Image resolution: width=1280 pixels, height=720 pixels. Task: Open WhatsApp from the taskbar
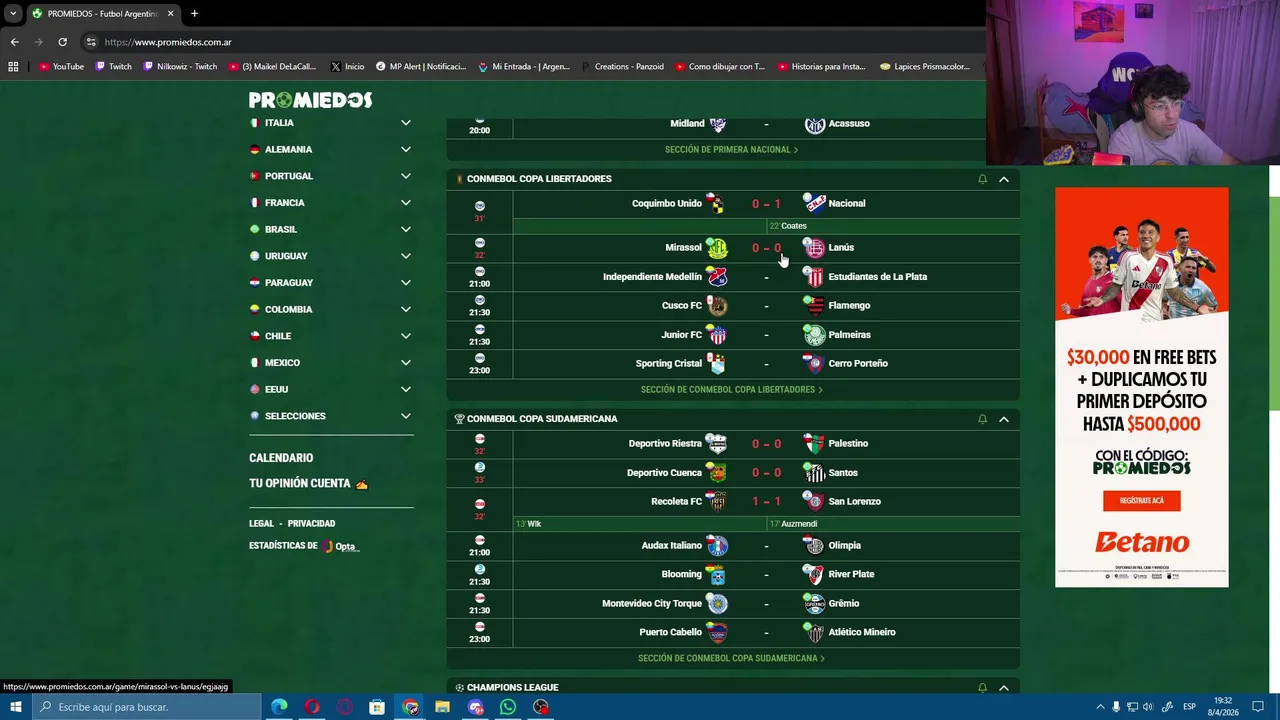tap(508, 707)
